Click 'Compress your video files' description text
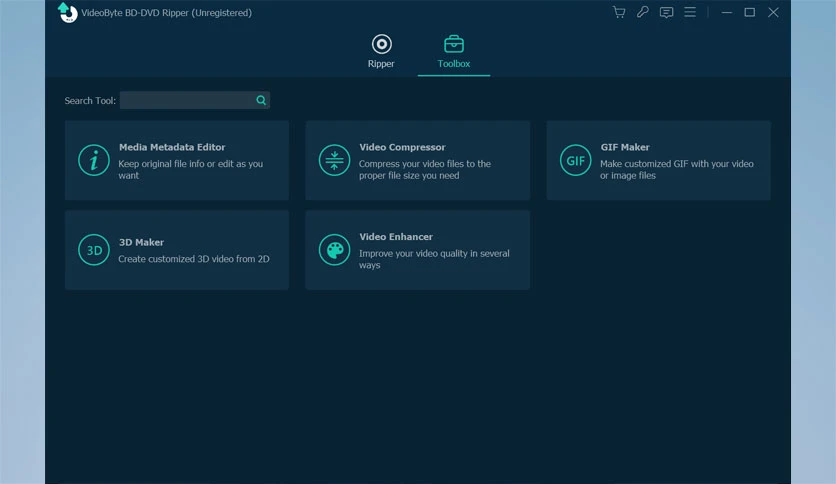 [424, 170]
